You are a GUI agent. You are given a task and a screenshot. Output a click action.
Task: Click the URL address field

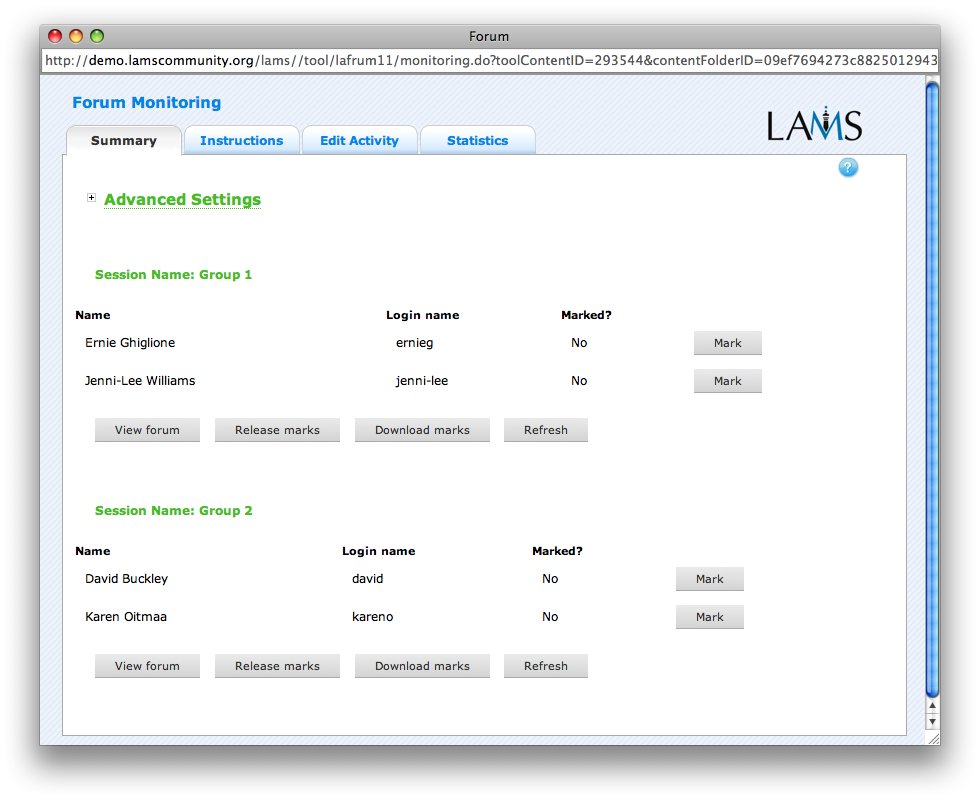click(490, 61)
